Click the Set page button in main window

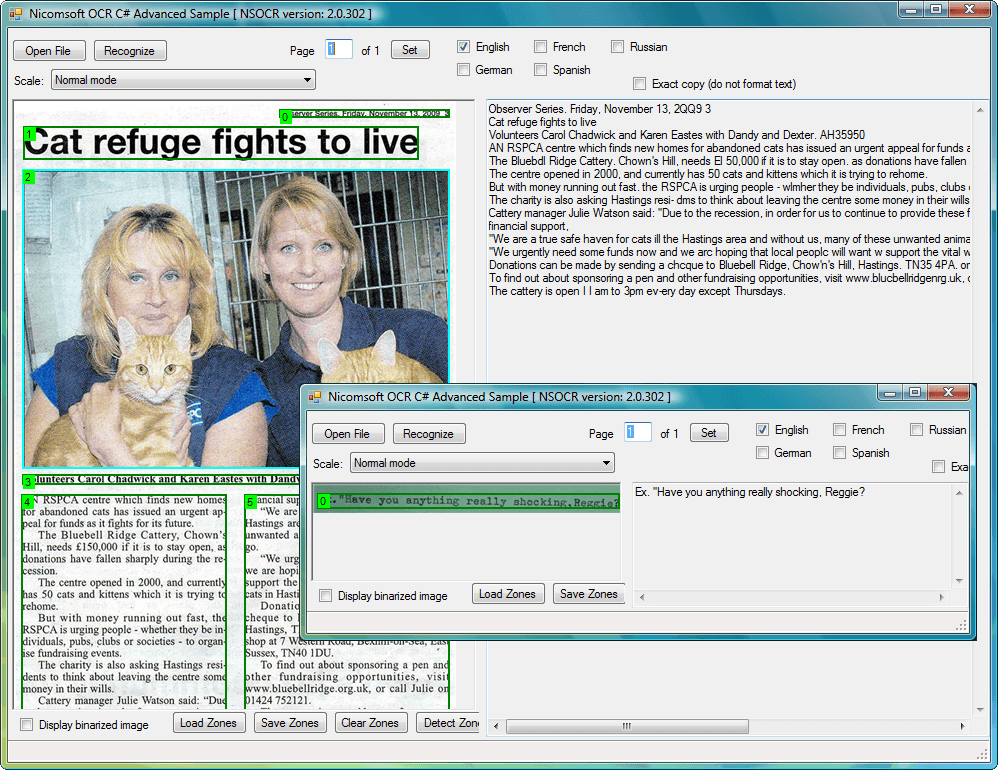click(x=410, y=50)
